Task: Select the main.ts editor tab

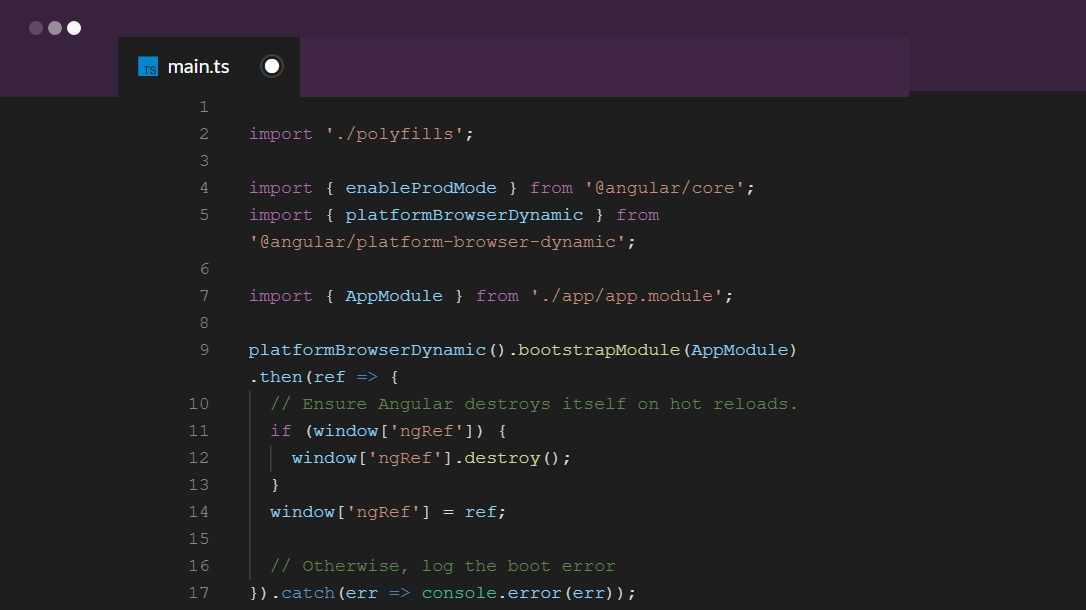Action: pos(198,67)
